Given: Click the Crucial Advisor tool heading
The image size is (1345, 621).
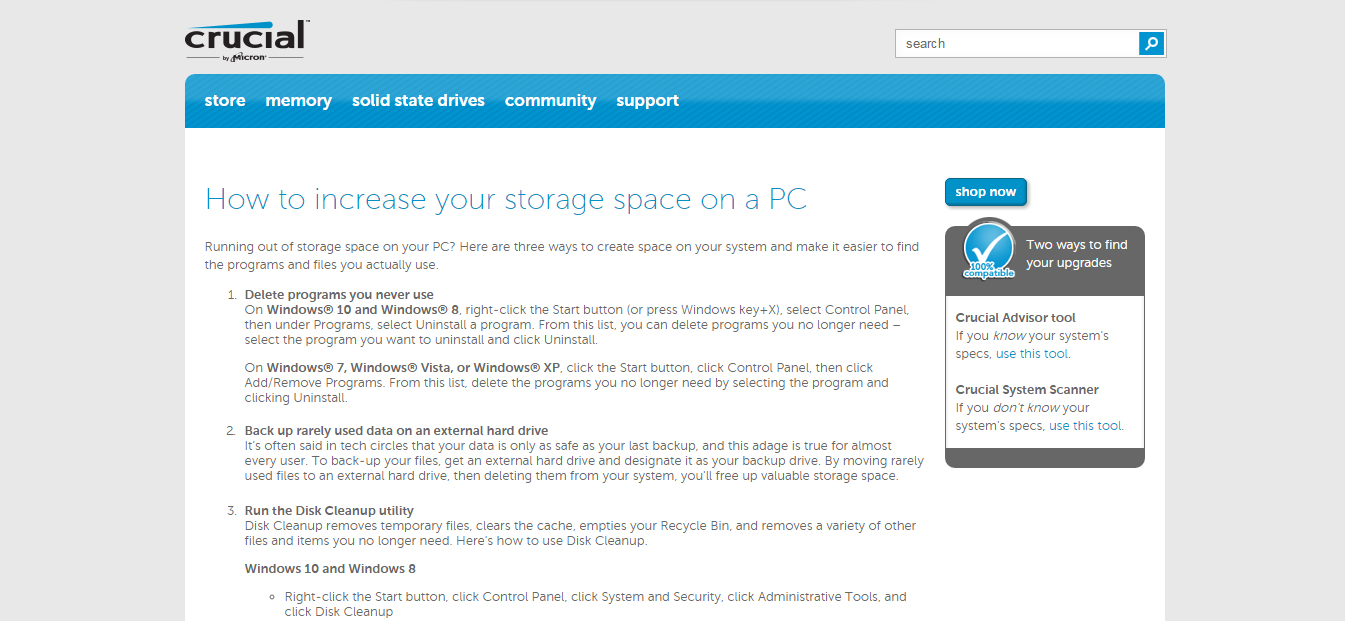Looking at the screenshot, I should coord(1015,318).
